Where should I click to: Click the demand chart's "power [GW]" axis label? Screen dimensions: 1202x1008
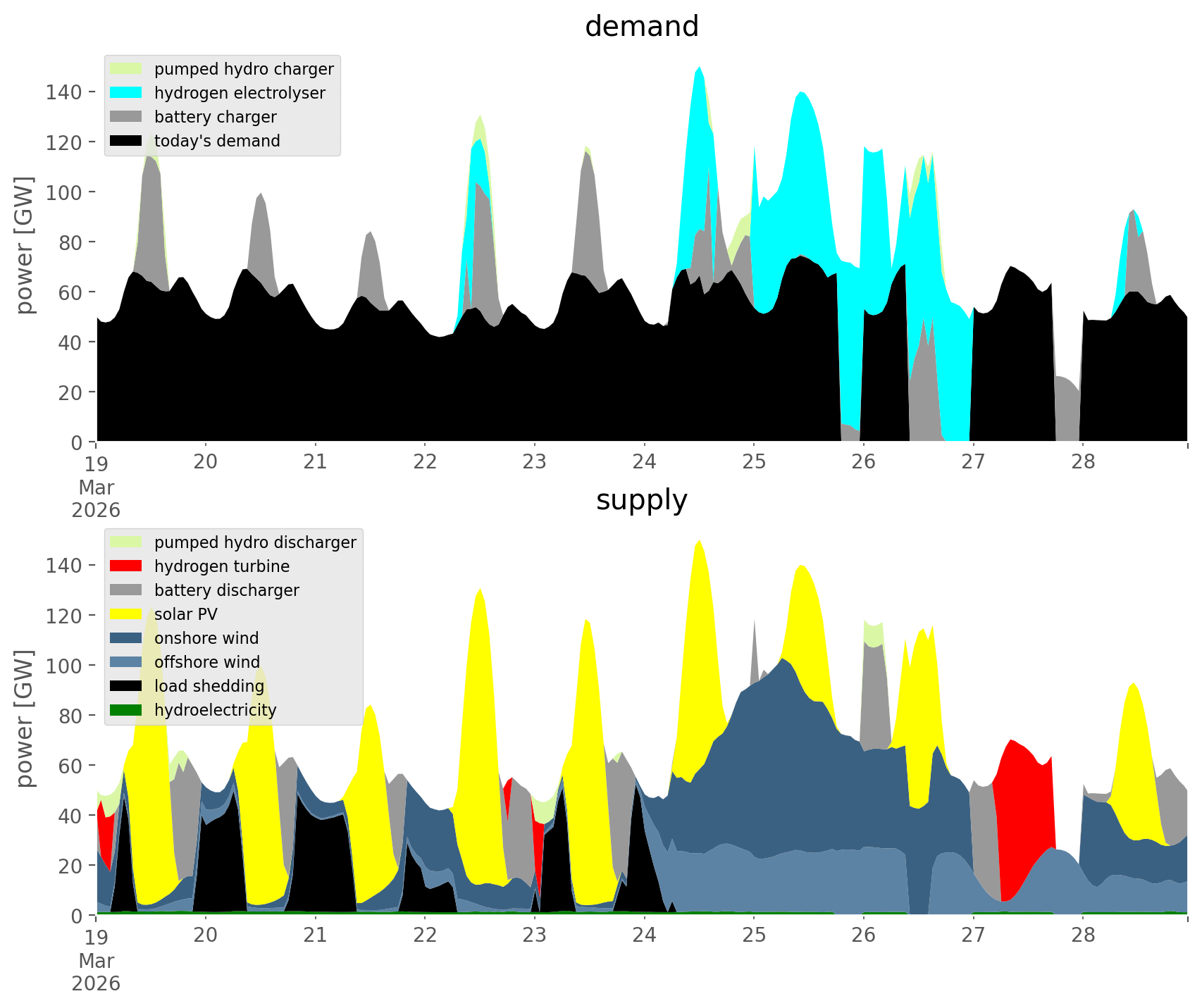[x=25, y=245]
